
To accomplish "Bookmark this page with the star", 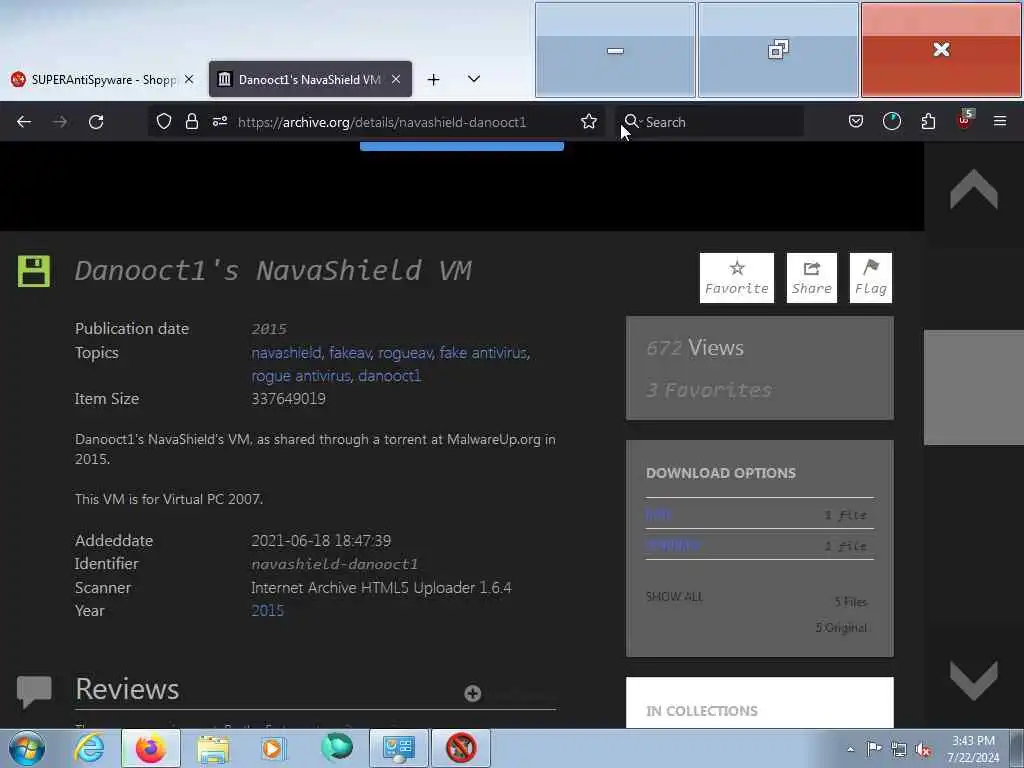I will point(588,121).
